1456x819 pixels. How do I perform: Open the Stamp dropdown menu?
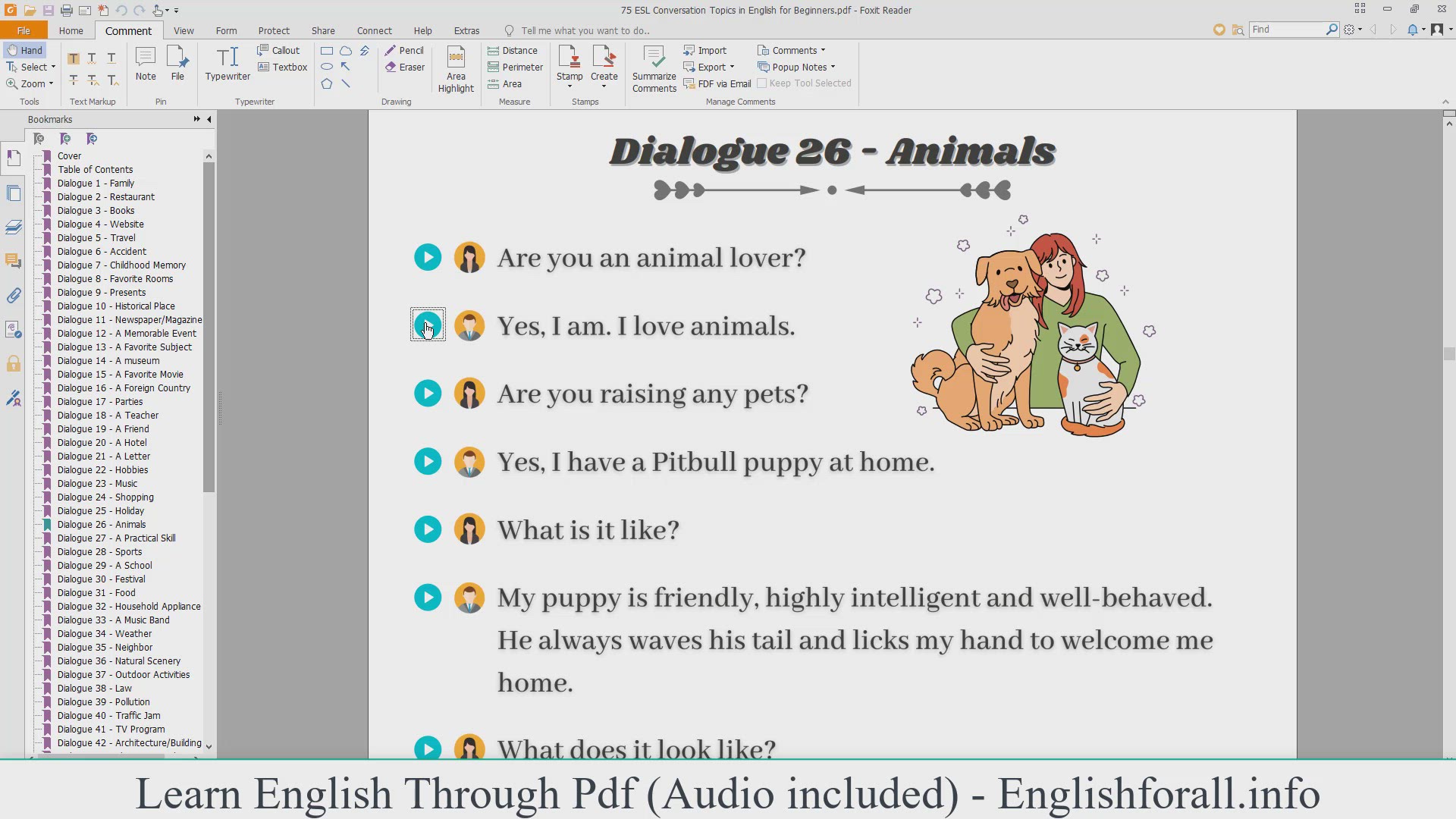[x=570, y=86]
